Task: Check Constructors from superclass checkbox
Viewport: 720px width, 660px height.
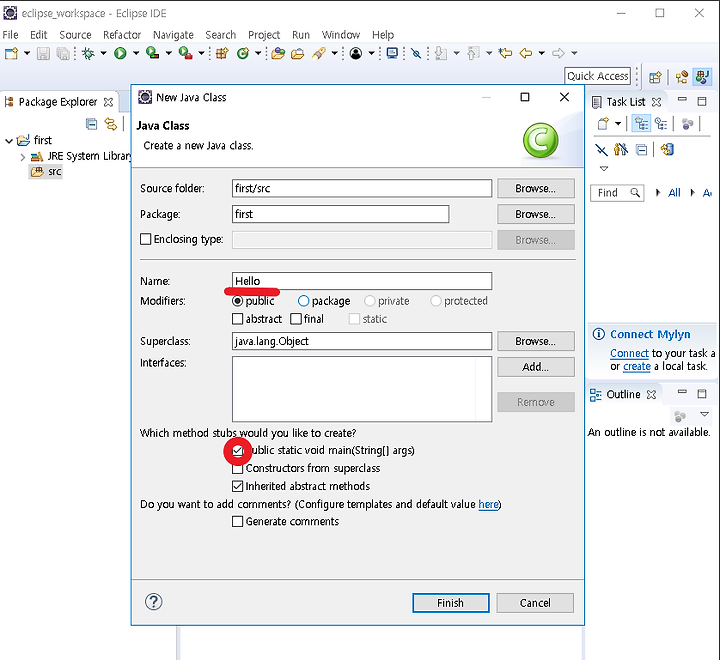Action: point(237,469)
